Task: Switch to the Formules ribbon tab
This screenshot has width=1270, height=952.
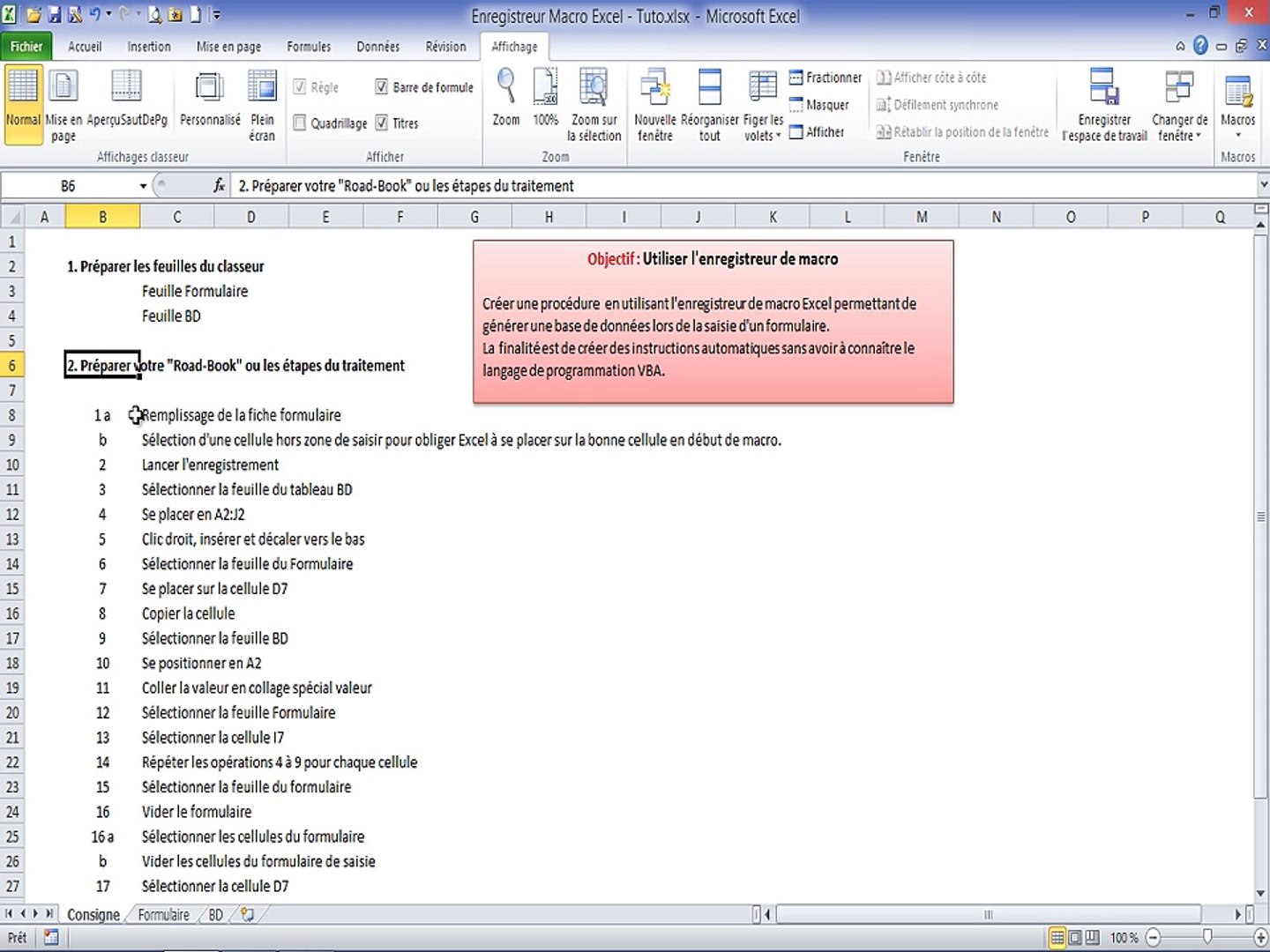Action: pos(309,47)
